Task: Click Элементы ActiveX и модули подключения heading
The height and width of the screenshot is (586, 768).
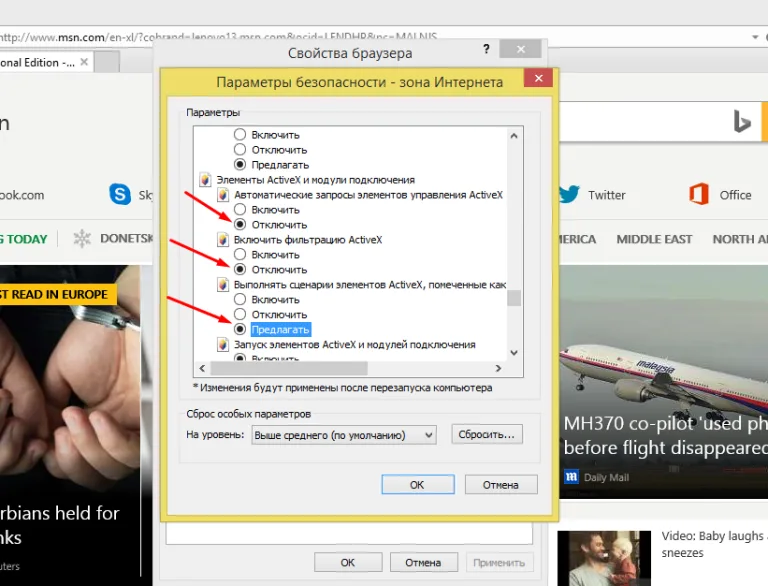Action: point(315,180)
